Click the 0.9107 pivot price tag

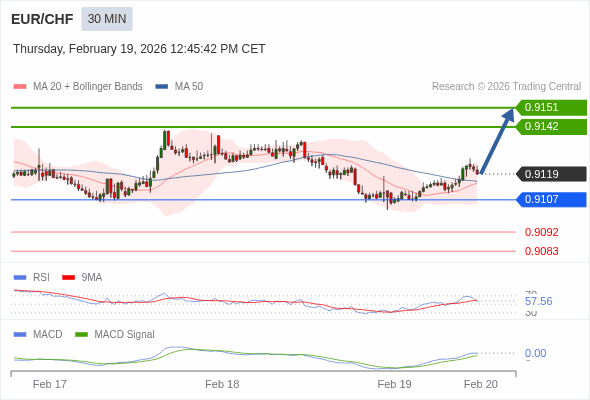click(551, 199)
